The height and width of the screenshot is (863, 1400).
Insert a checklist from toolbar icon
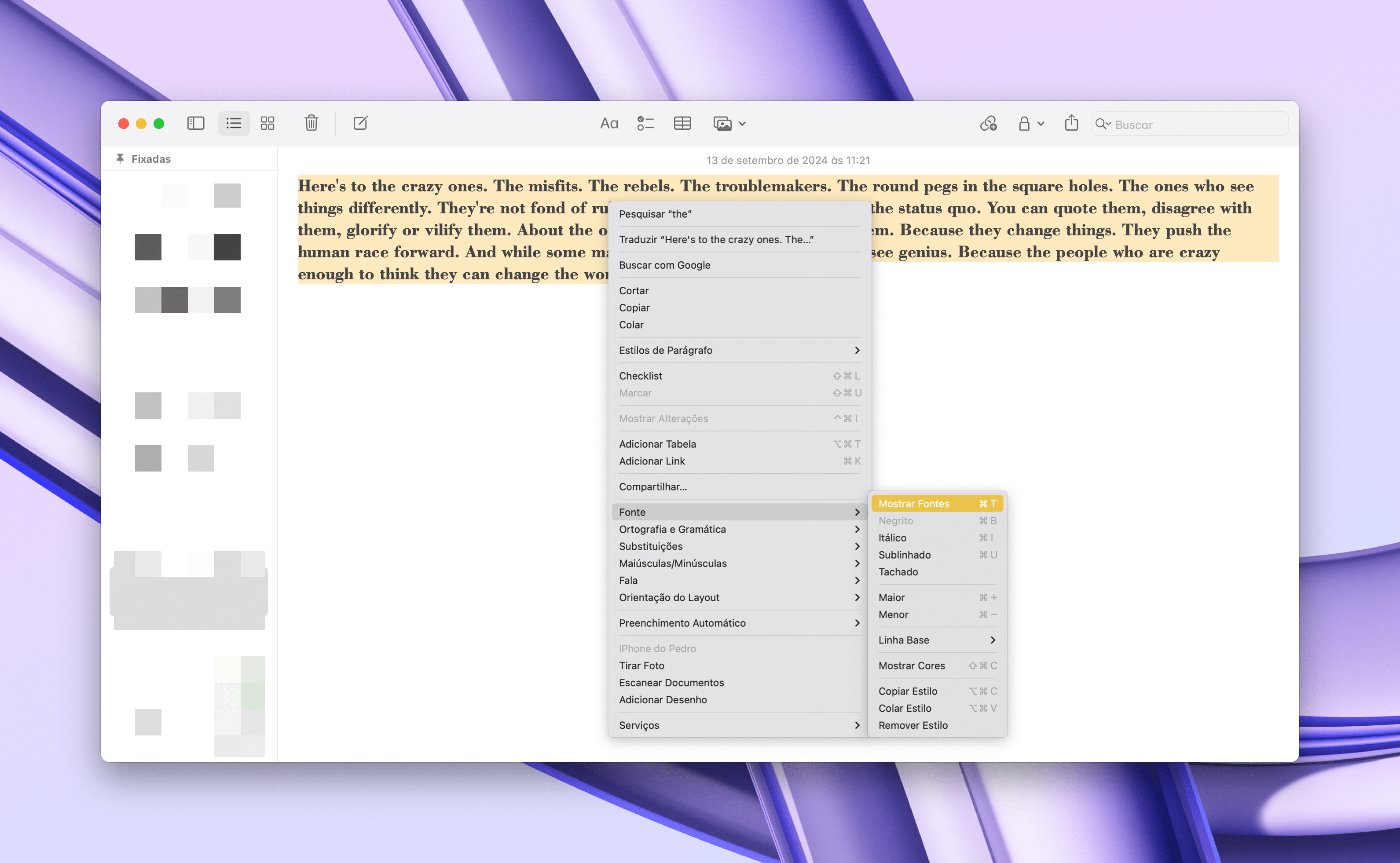645,123
